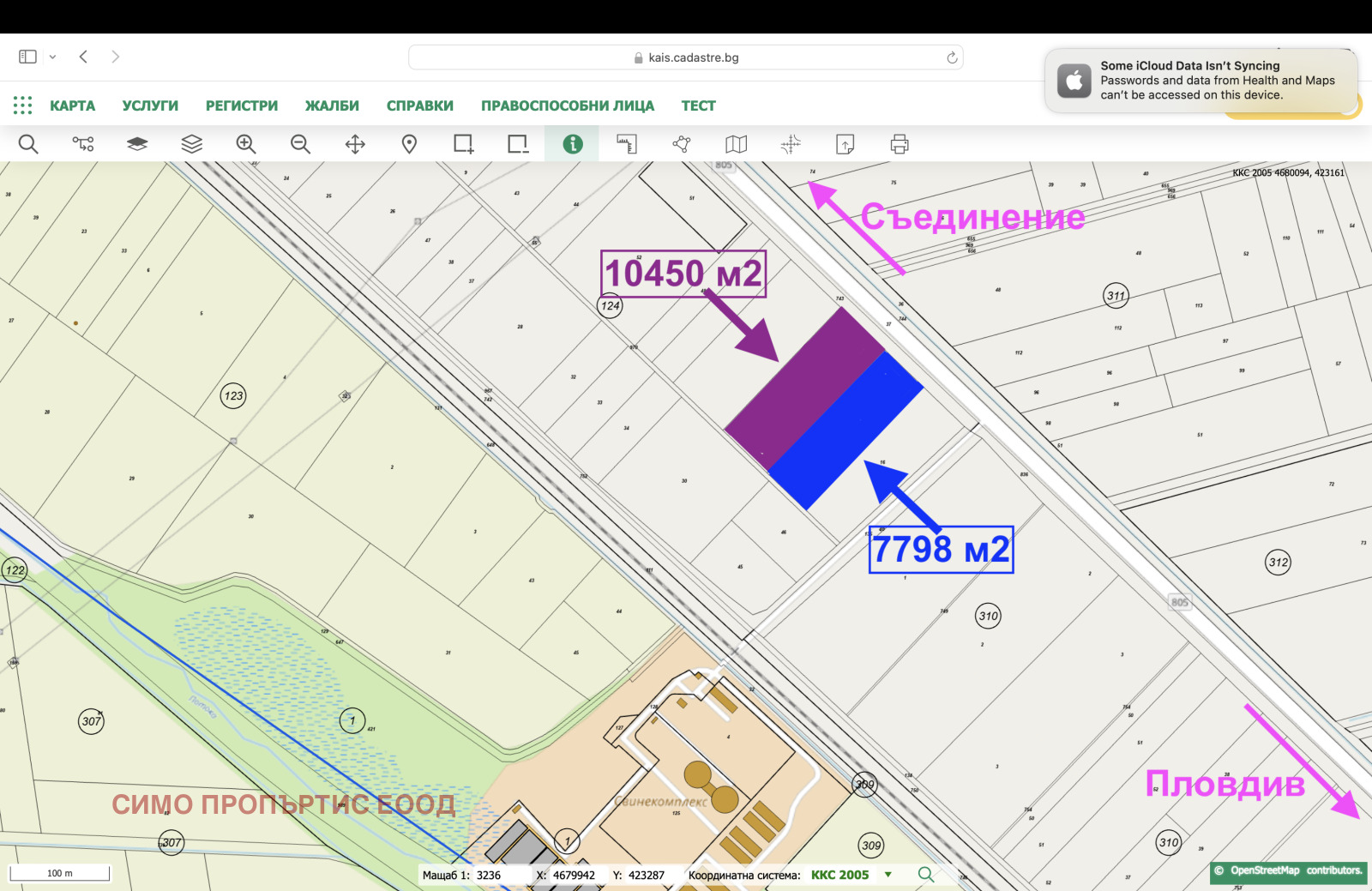Switch to the СПРАВКИ menu
Viewport: 1372px width, 891px height.
click(420, 105)
